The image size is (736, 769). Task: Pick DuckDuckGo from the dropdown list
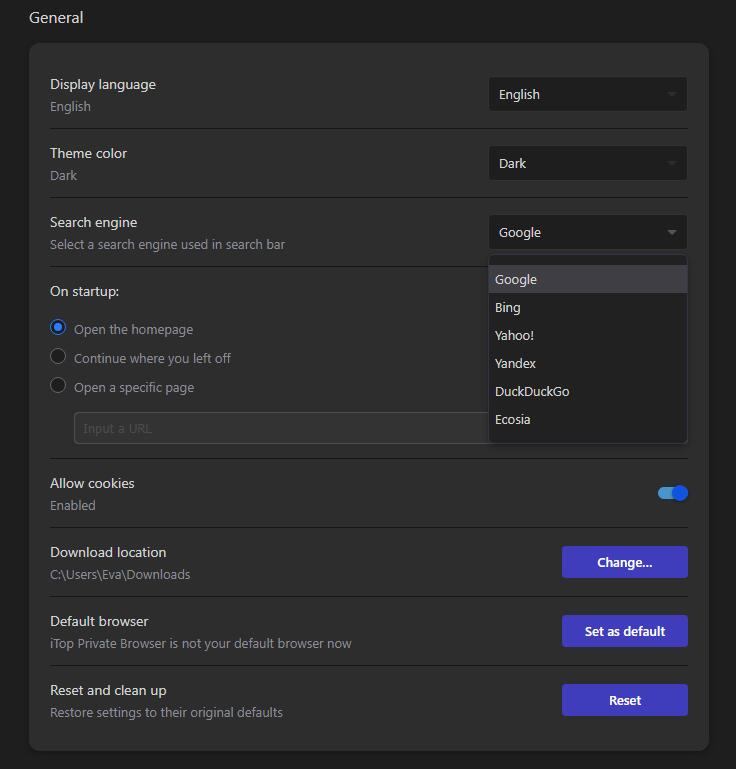click(x=587, y=391)
